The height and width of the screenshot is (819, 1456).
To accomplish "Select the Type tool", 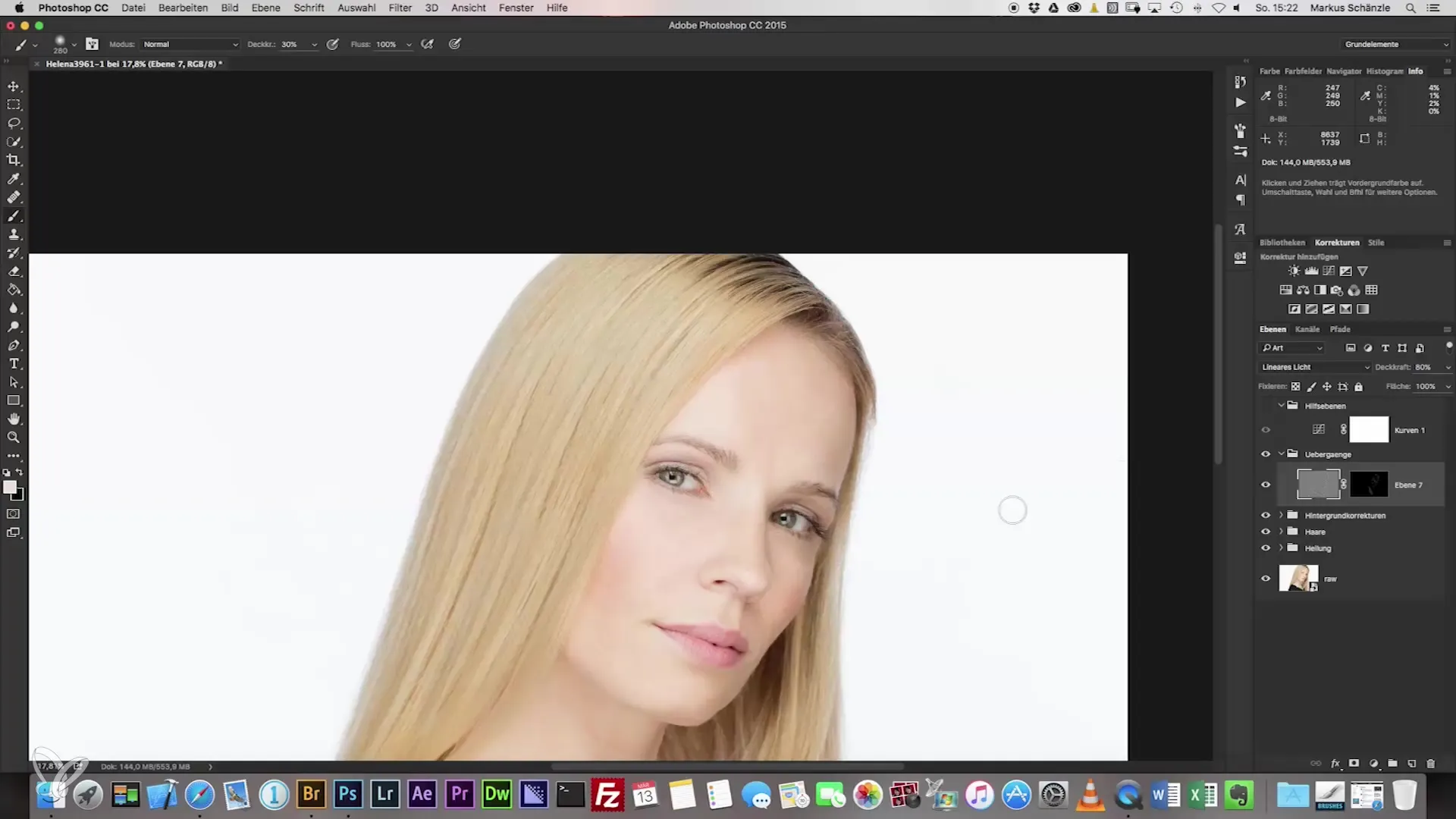I will 14,364.
